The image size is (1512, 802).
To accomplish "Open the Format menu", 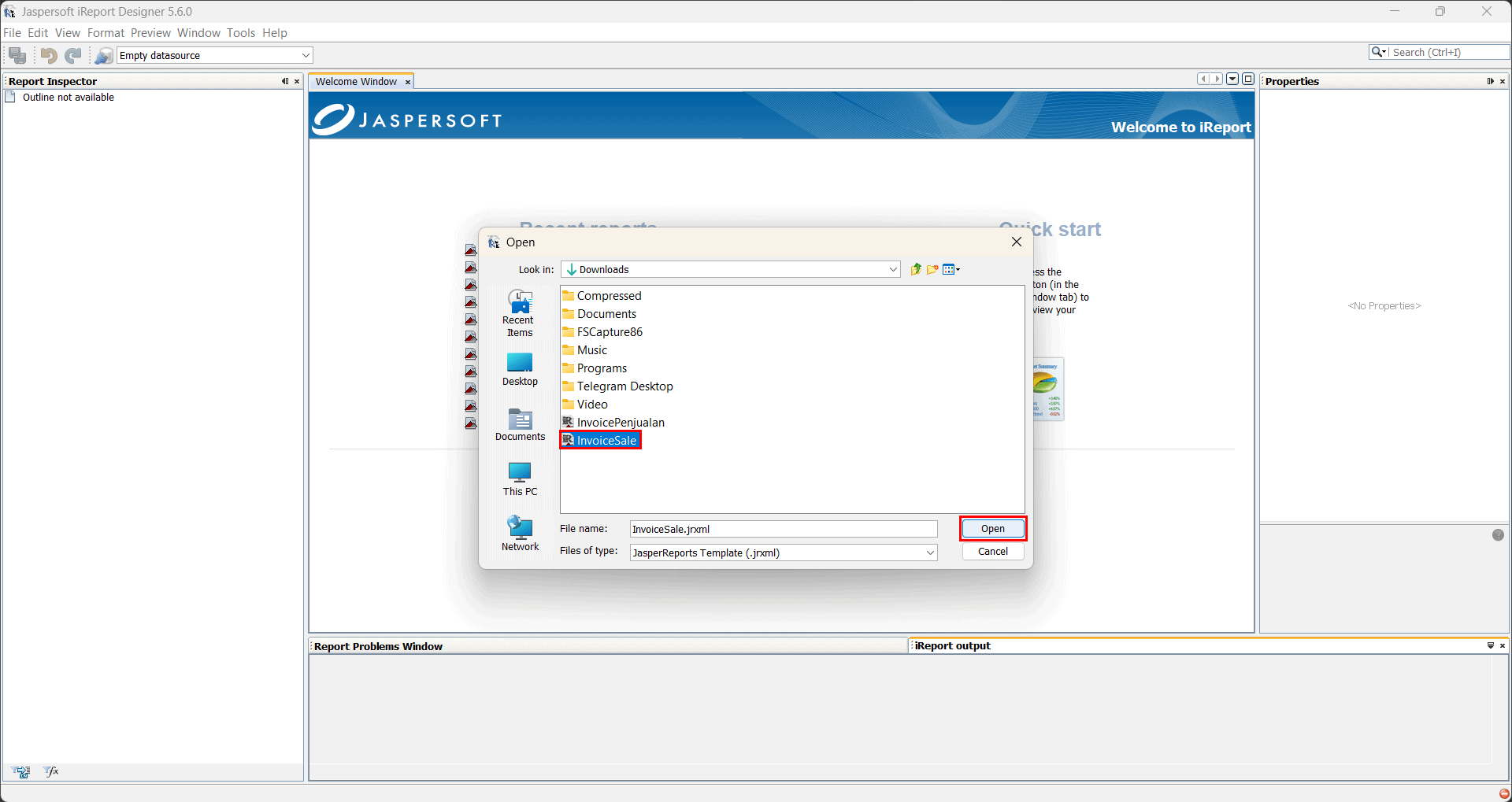I will click(106, 33).
